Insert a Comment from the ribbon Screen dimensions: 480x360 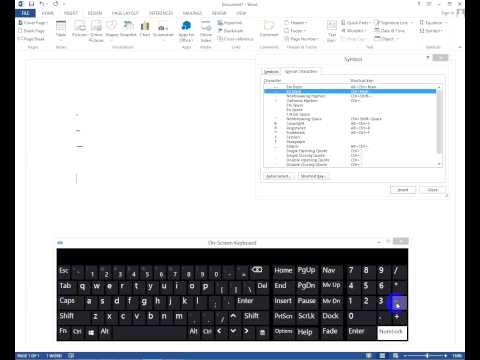pyautogui.click(x=269, y=30)
